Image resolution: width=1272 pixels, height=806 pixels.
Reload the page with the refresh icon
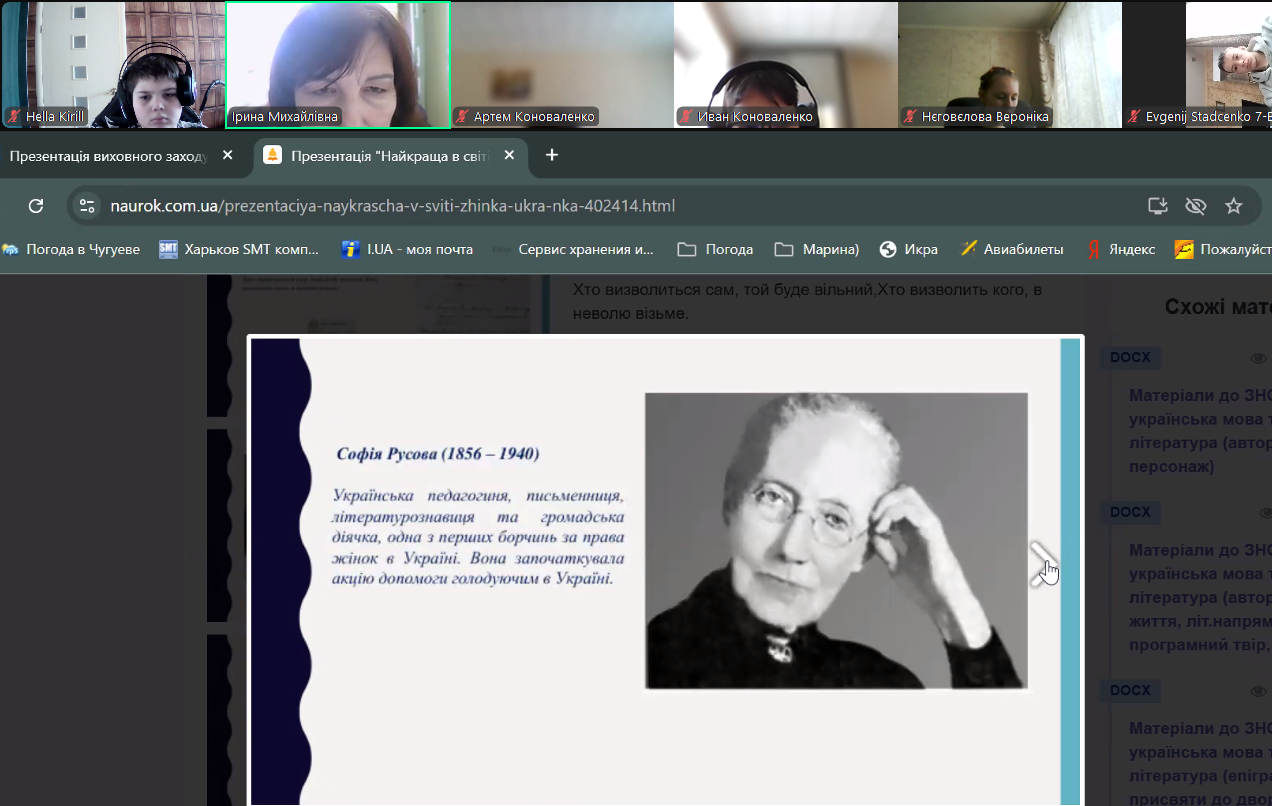coord(36,206)
